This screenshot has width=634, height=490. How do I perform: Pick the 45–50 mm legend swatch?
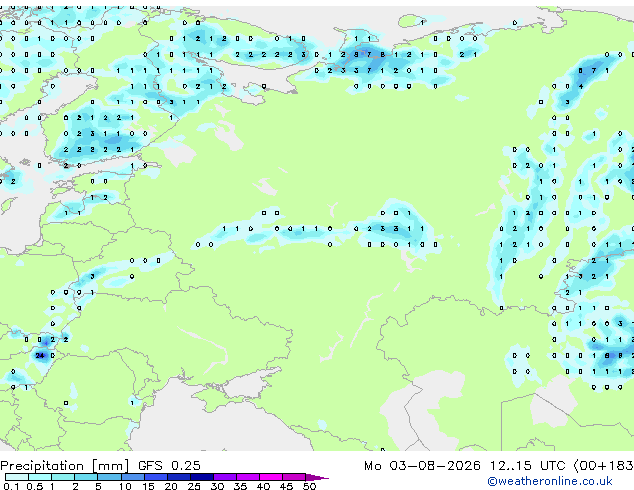pos(294,477)
